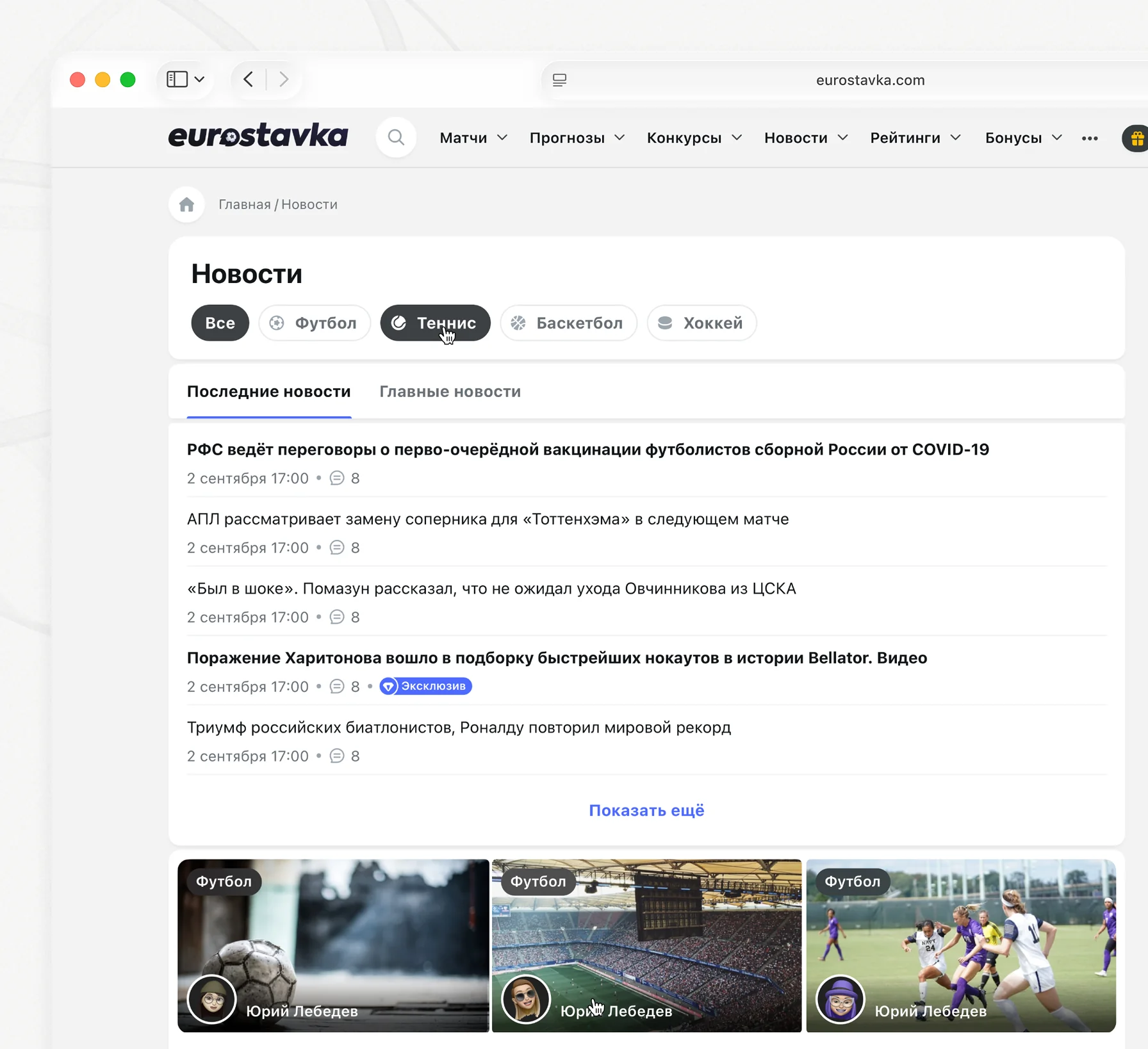Open Триумф российских биатлонистов headline
This screenshot has height=1049, width=1148.
click(459, 728)
